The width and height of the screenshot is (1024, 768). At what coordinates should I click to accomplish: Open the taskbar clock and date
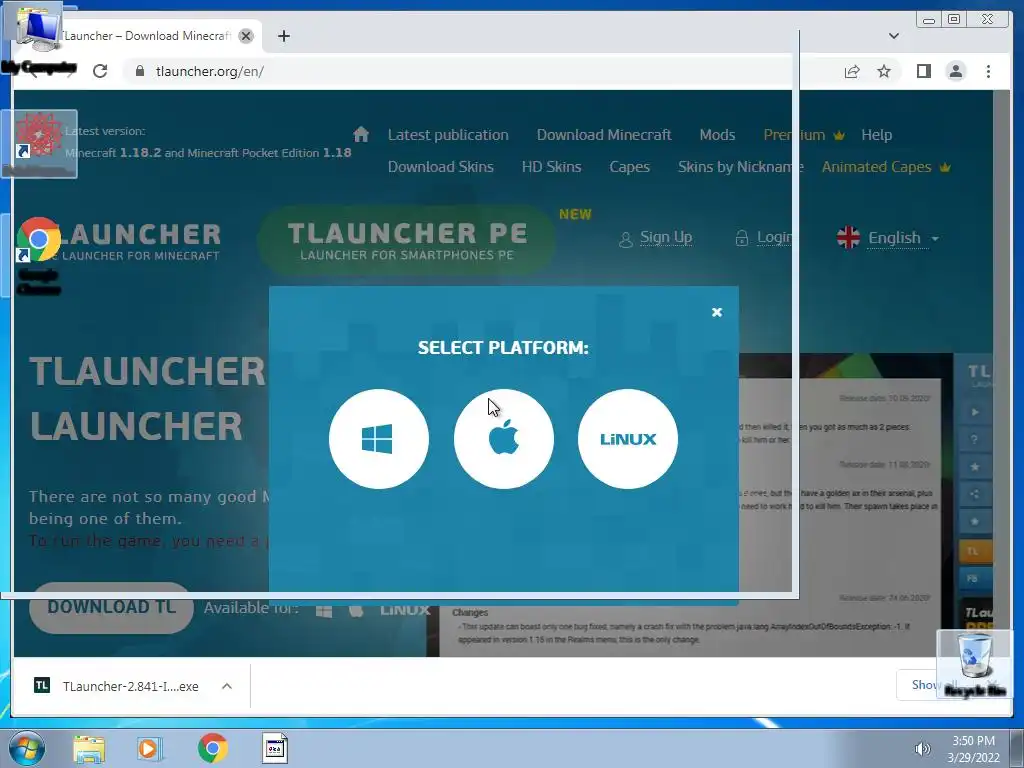[973, 749]
